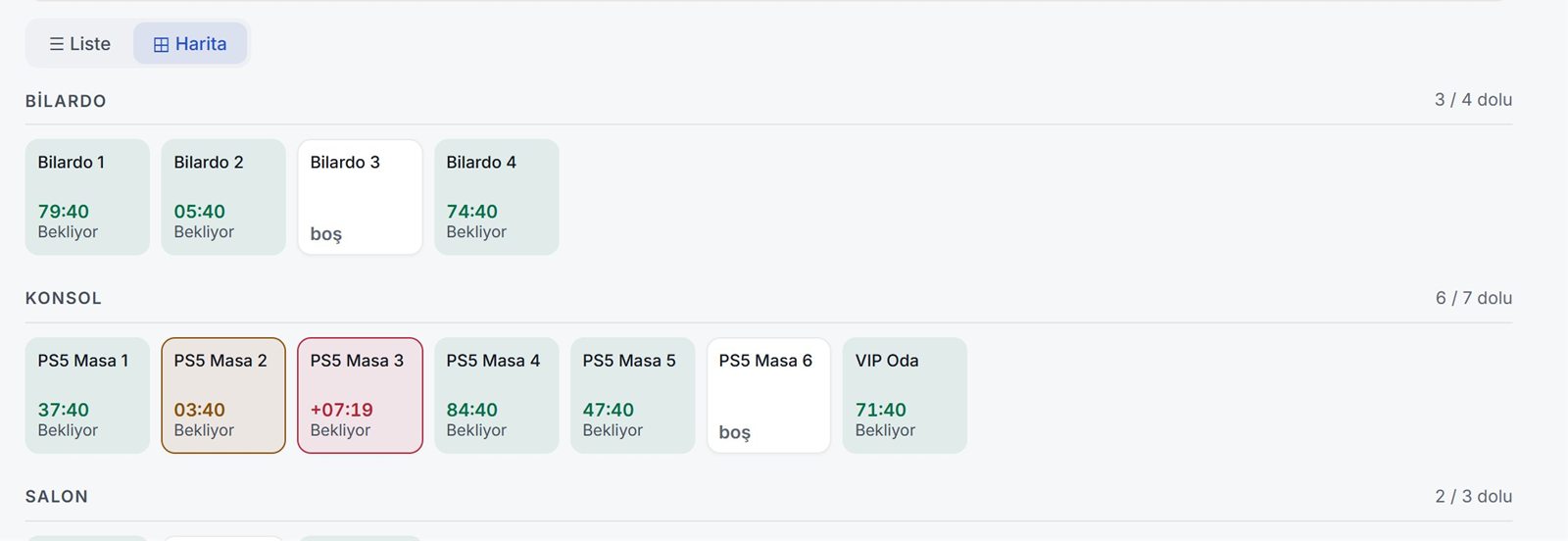Click the 6 / 7 dolu counter
The image size is (1568, 541).
coord(1474,298)
